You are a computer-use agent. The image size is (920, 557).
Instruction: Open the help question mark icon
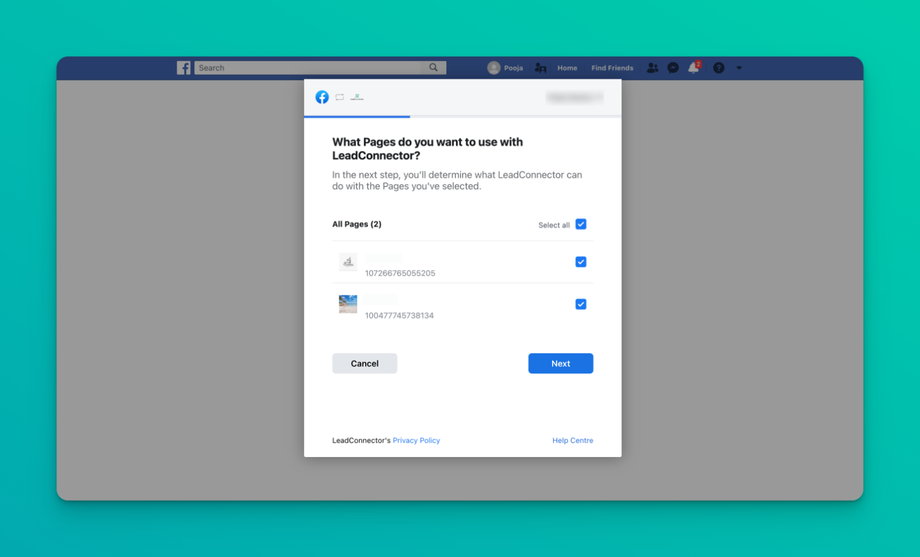pyautogui.click(x=718, y=68)
